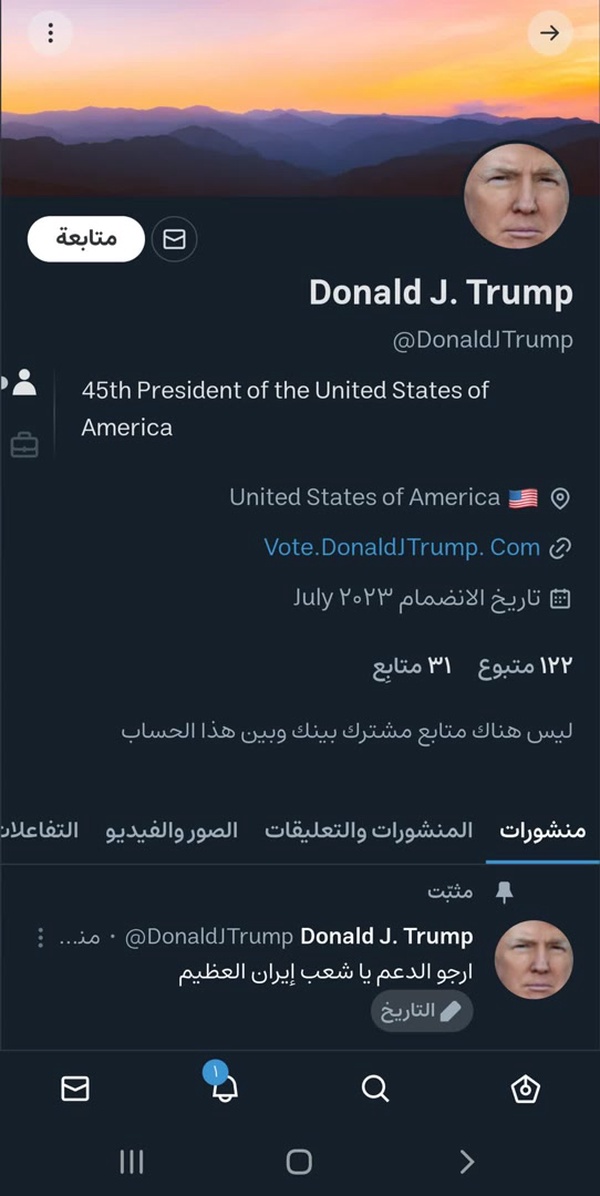Tap Android recent apps navigation button

point(132,1162)
